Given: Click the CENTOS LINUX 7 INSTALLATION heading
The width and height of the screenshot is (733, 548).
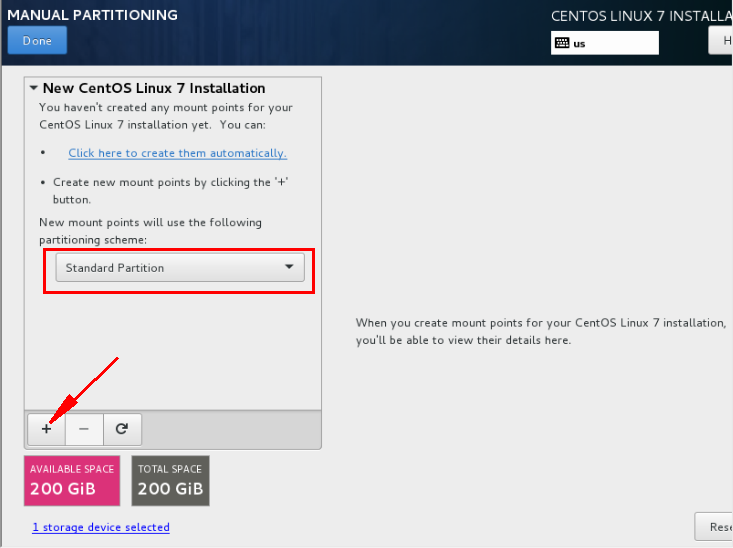Looking at the screenshot, I should pyautogui.click(x=641, y=16).
